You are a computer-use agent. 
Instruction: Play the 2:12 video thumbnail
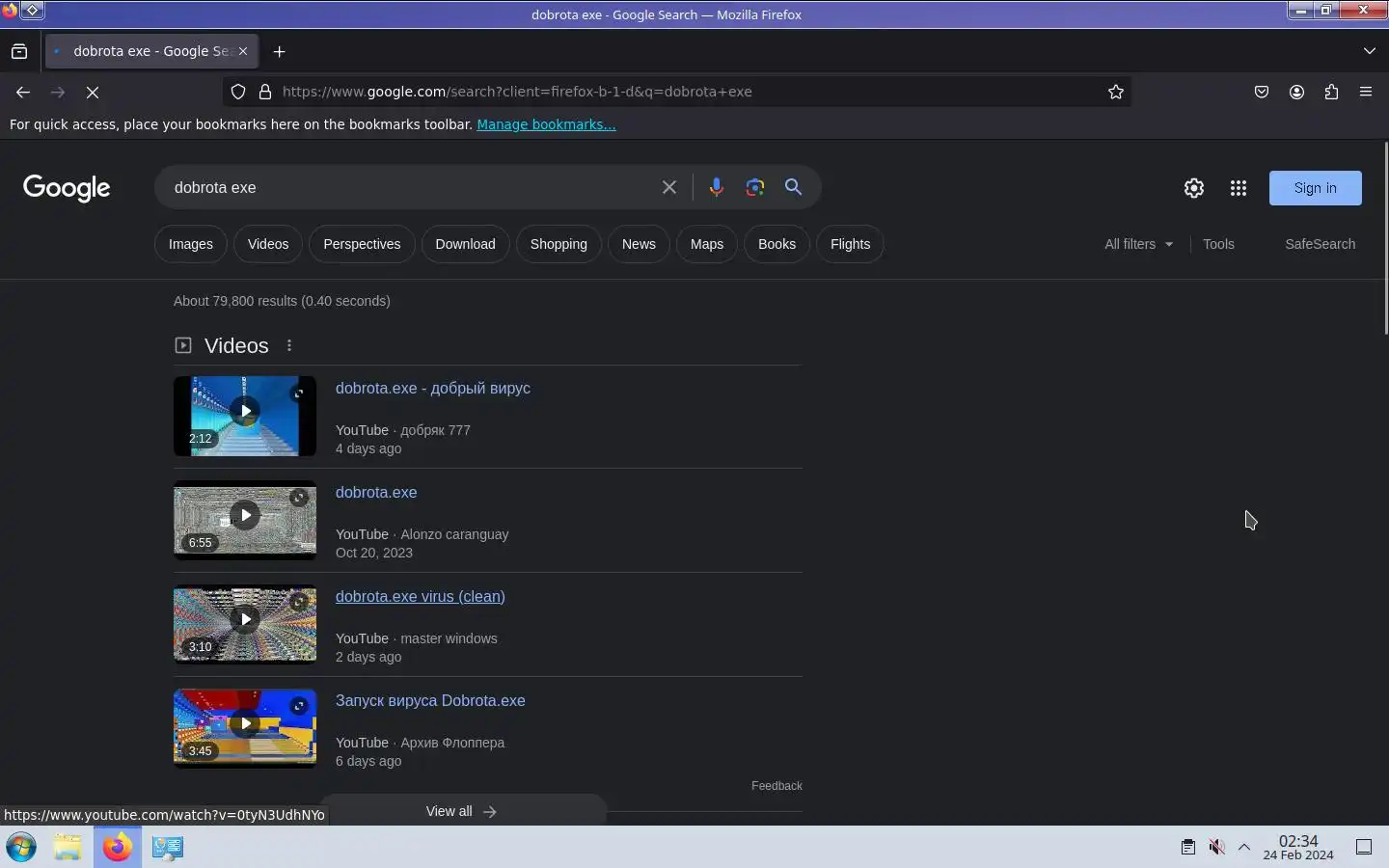(245, 416)
